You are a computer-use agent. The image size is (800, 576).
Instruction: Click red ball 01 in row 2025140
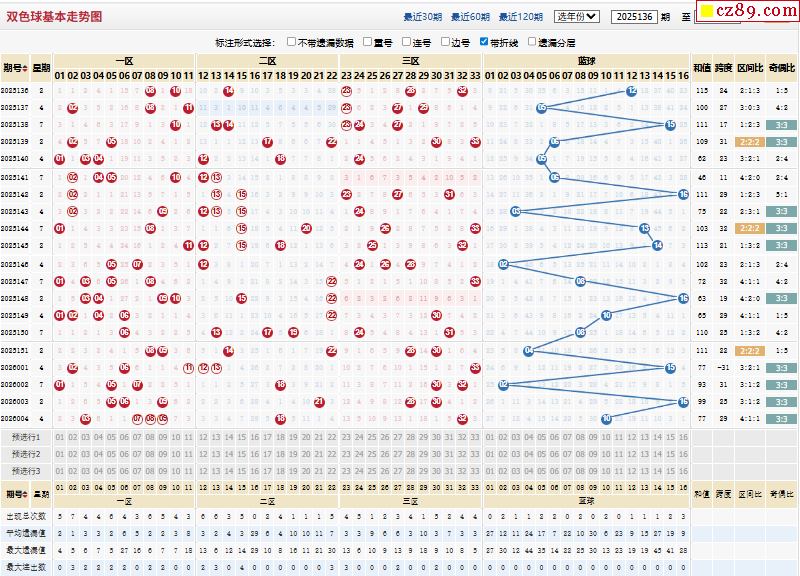click(x=60, y=159)
